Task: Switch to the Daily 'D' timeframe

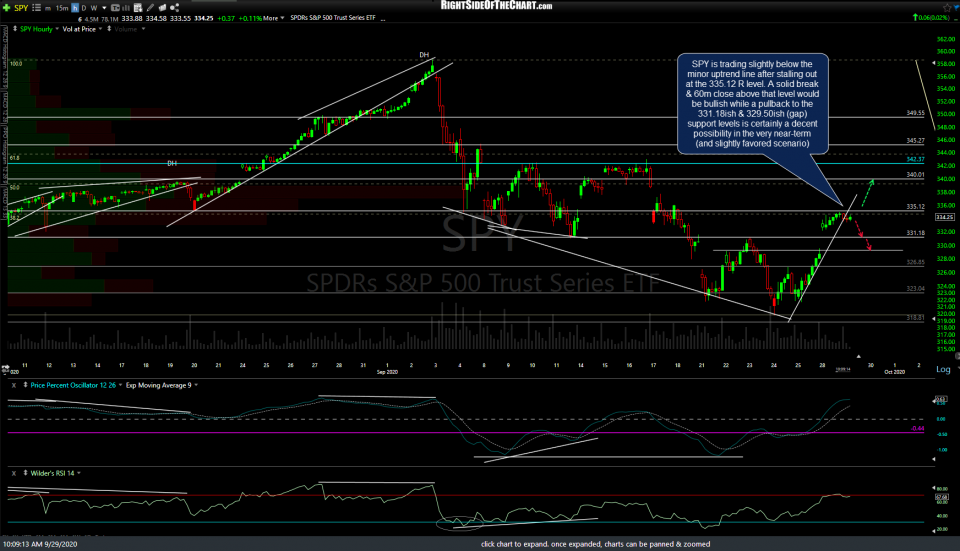Action: (84, 8)
